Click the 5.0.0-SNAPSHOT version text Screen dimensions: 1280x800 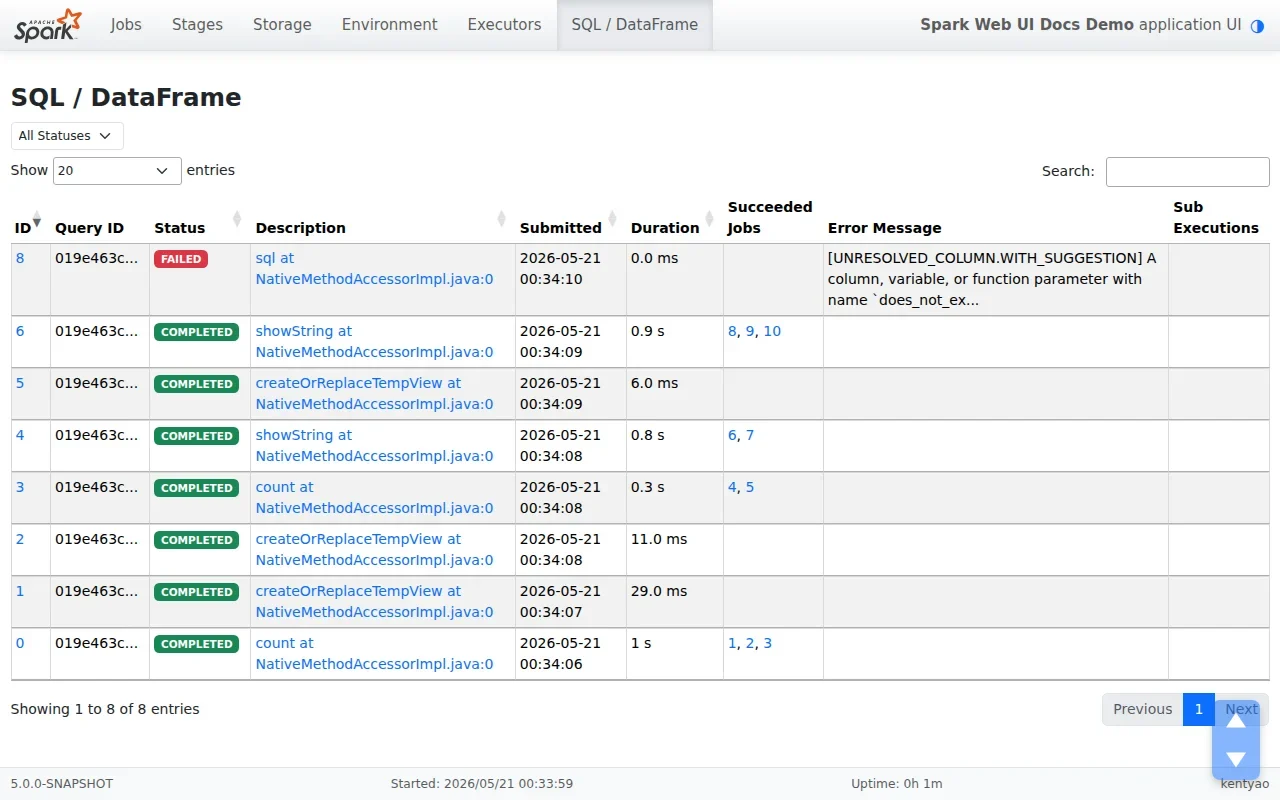(62, 784)
